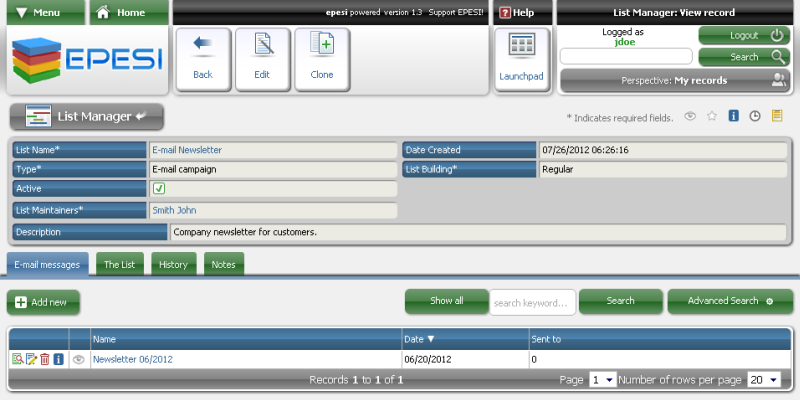The height and width of the screenshot is (400, 800).
Task: Clone this record using the Clone icon
Action: click(321, 57)
